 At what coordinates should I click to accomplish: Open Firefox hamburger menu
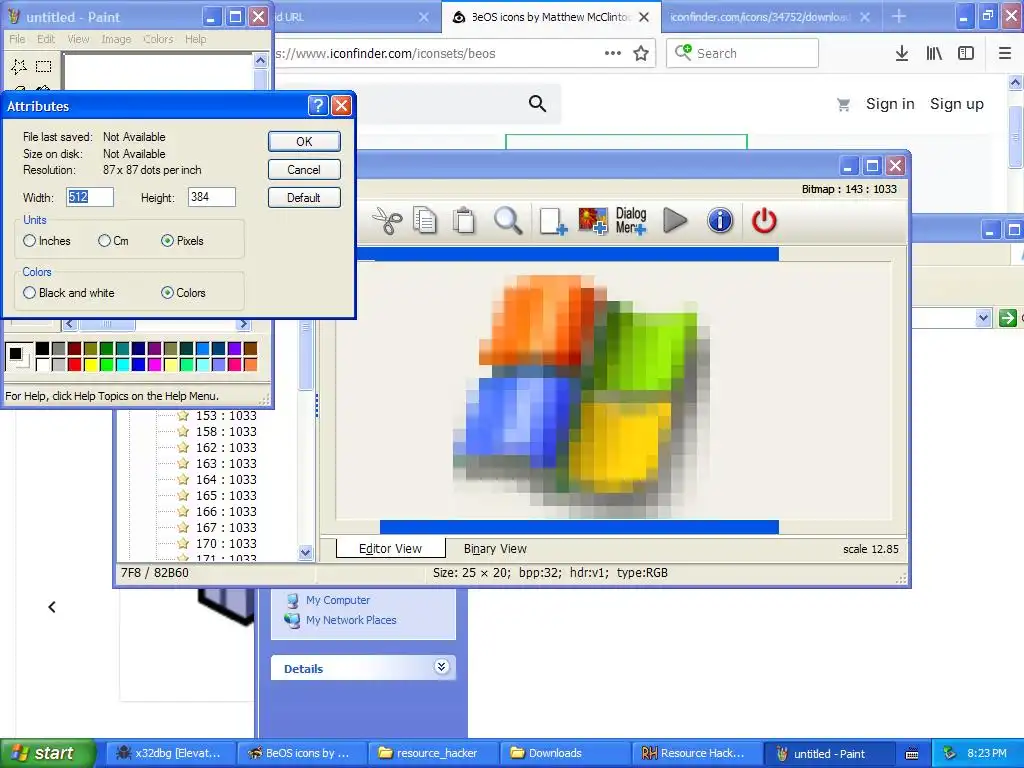coord(1005,54)
